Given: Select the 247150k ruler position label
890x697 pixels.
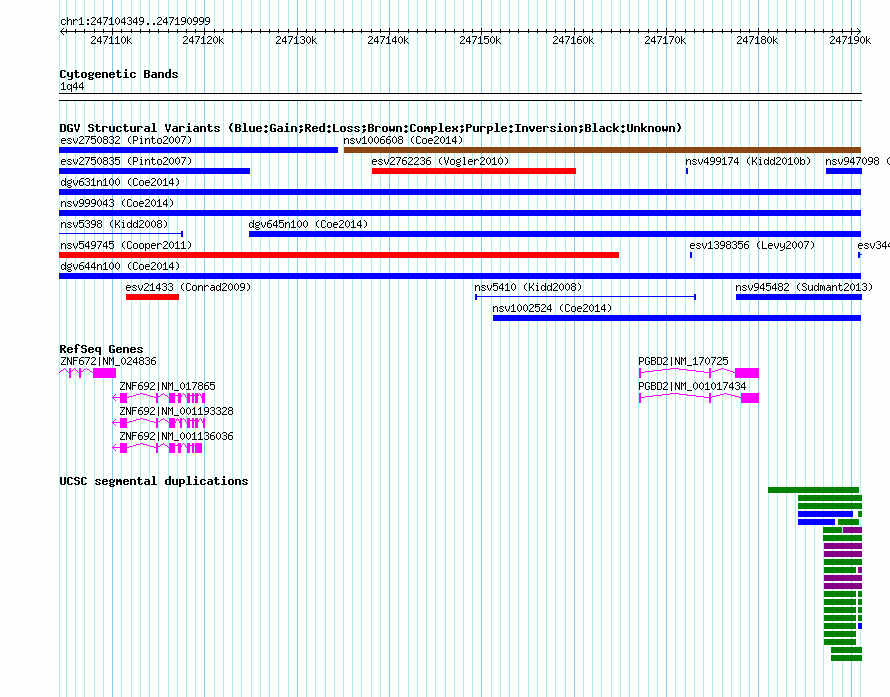Looking at the screenshot, I should point(480,40).
